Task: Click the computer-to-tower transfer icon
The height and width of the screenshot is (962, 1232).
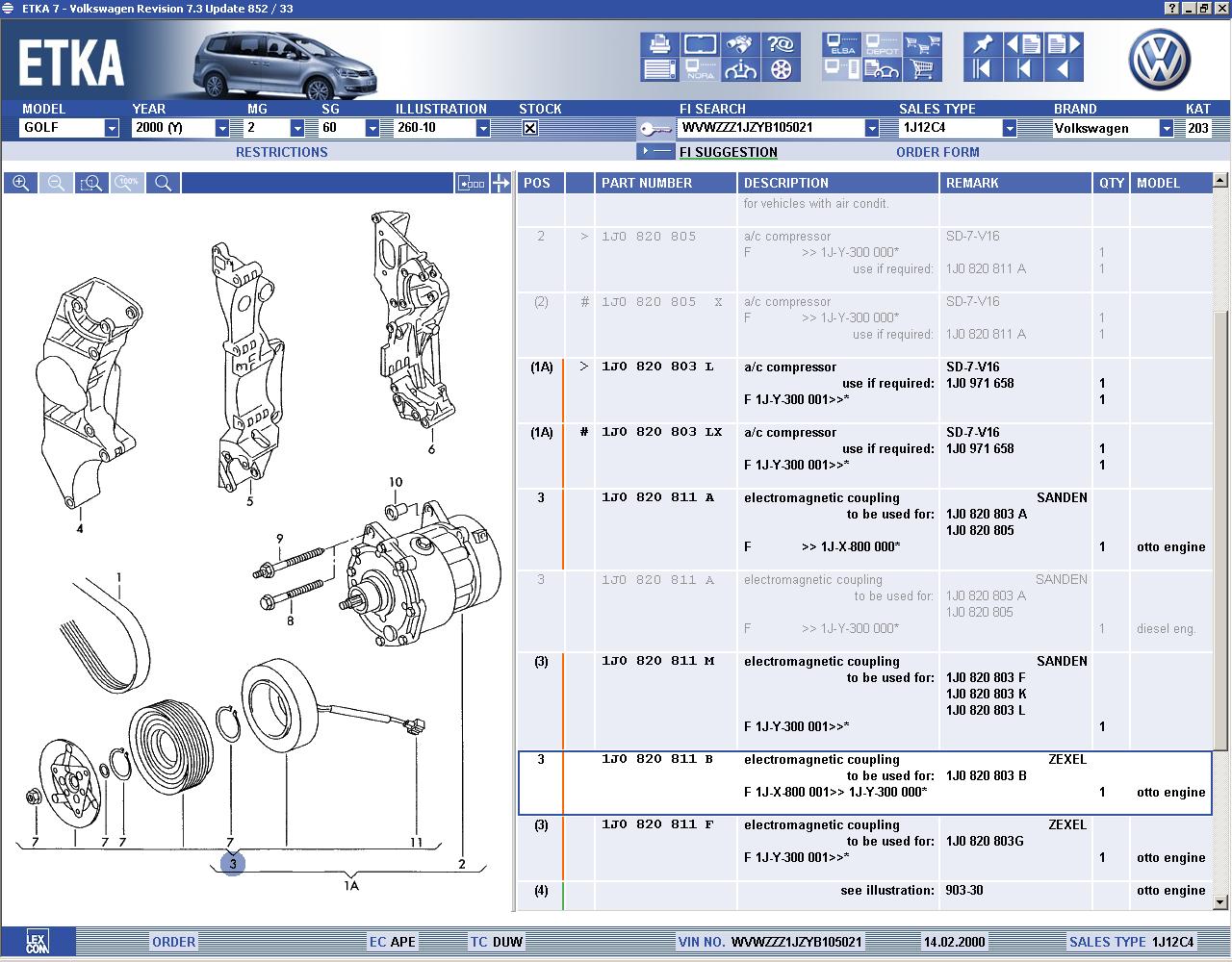Action: click(x=841, y=69)
